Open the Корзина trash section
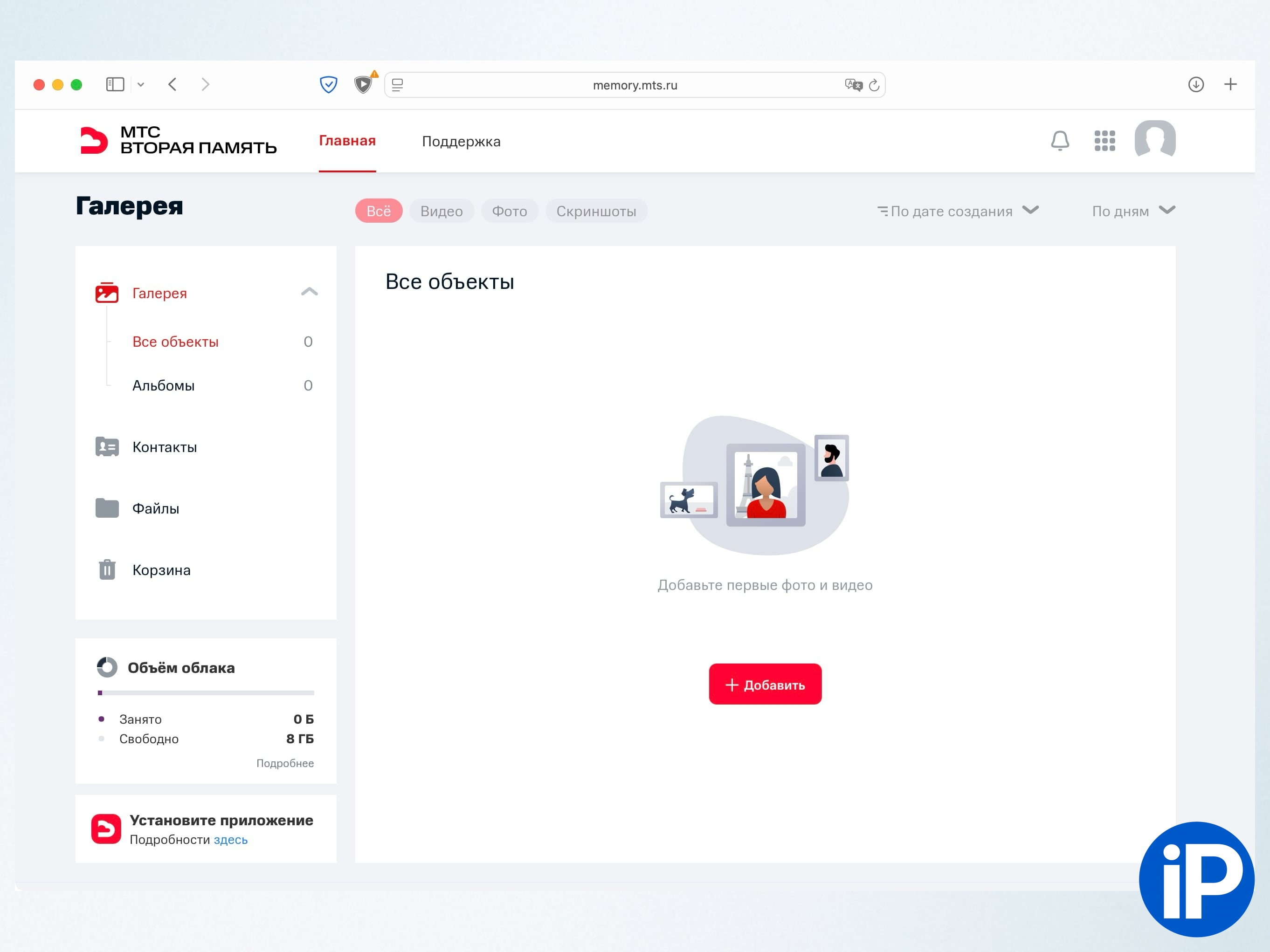Viewport: 1270px width, 952px height. click(161, 570)
